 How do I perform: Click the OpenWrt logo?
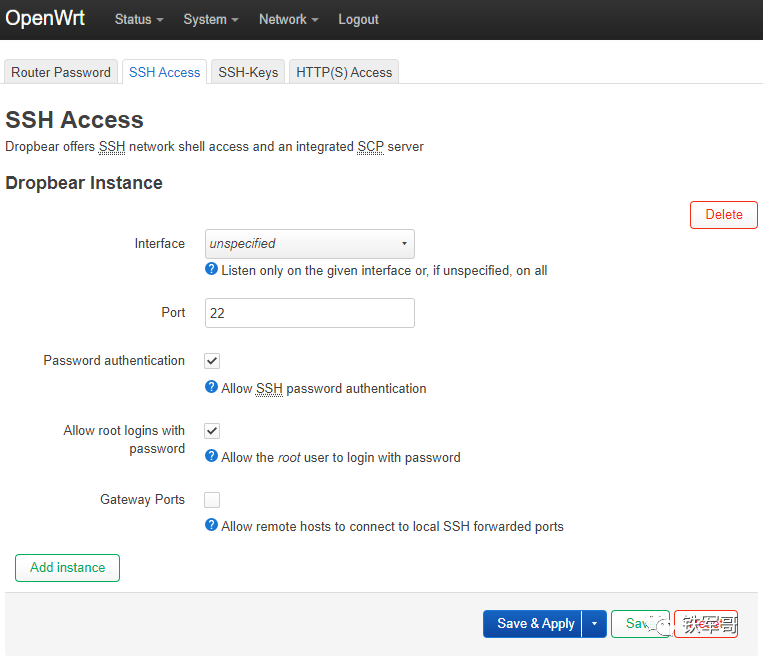[45, 18]
